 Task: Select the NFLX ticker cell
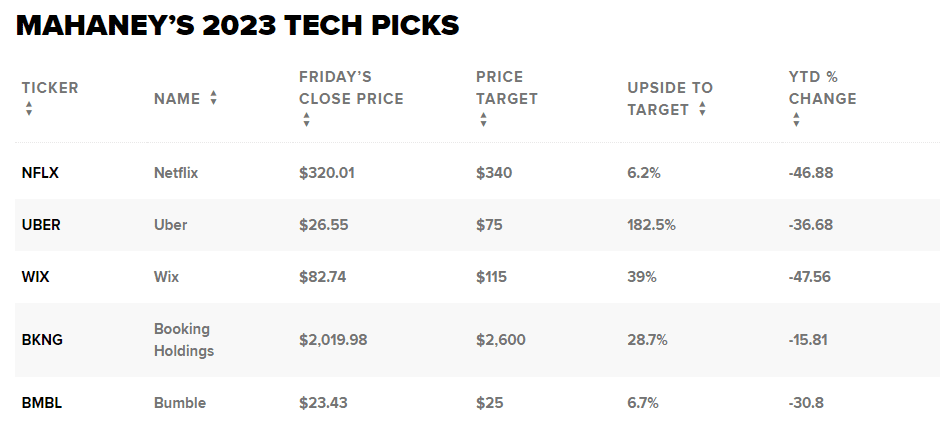pos(40,172)
